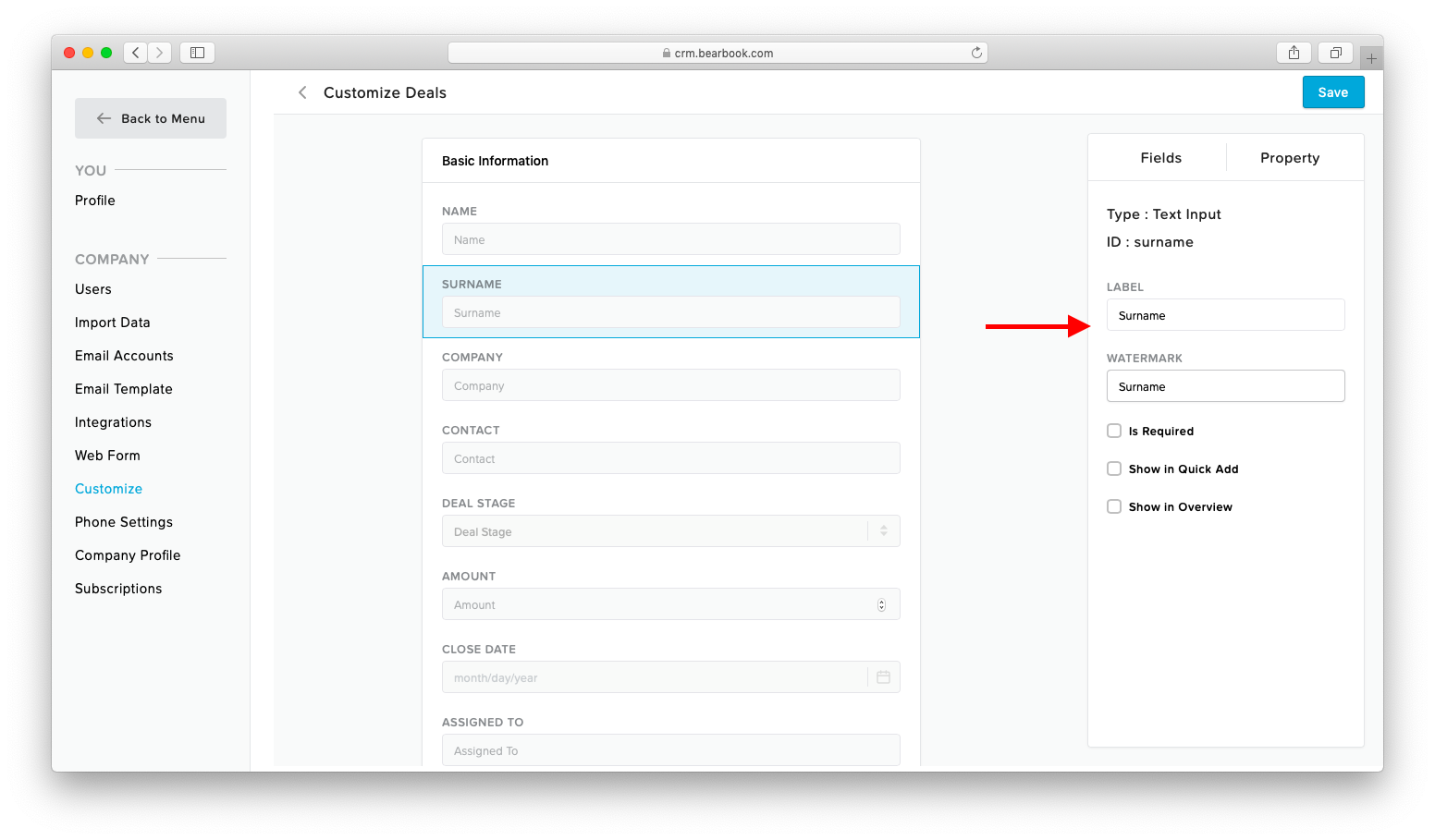Click the Type : Text Input text

1164,214
